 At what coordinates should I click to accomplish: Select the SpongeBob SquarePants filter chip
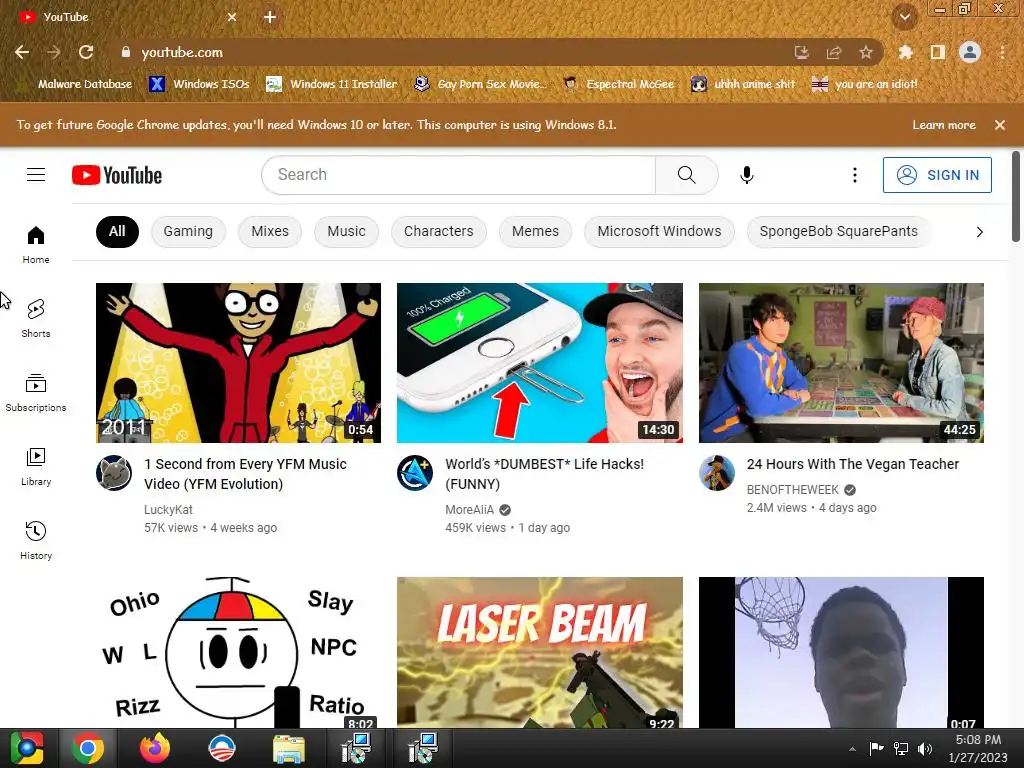click(839, 231)
